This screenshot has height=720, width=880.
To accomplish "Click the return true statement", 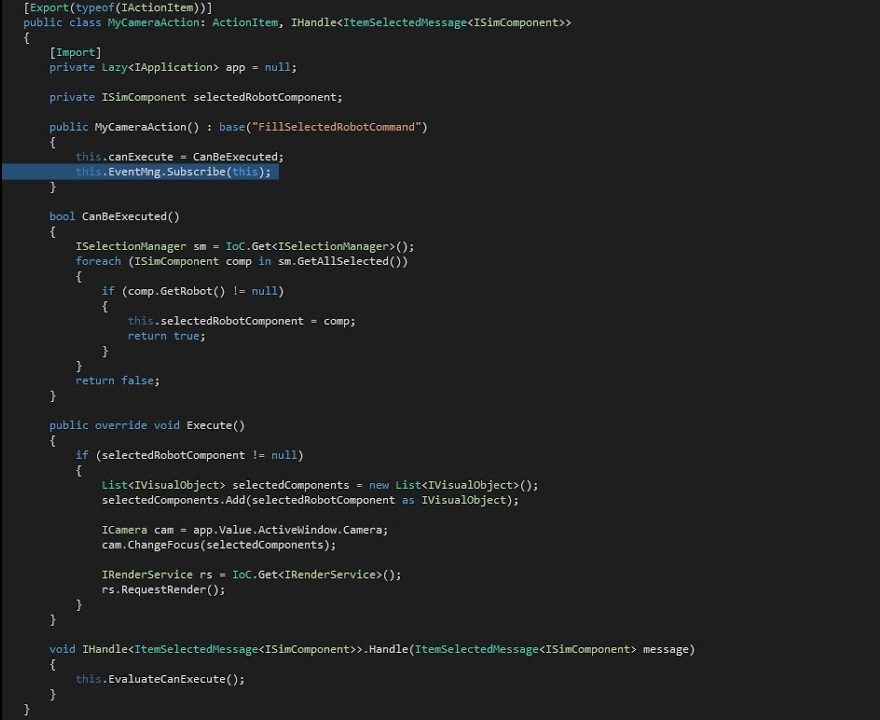I will (x=165, y=336).
